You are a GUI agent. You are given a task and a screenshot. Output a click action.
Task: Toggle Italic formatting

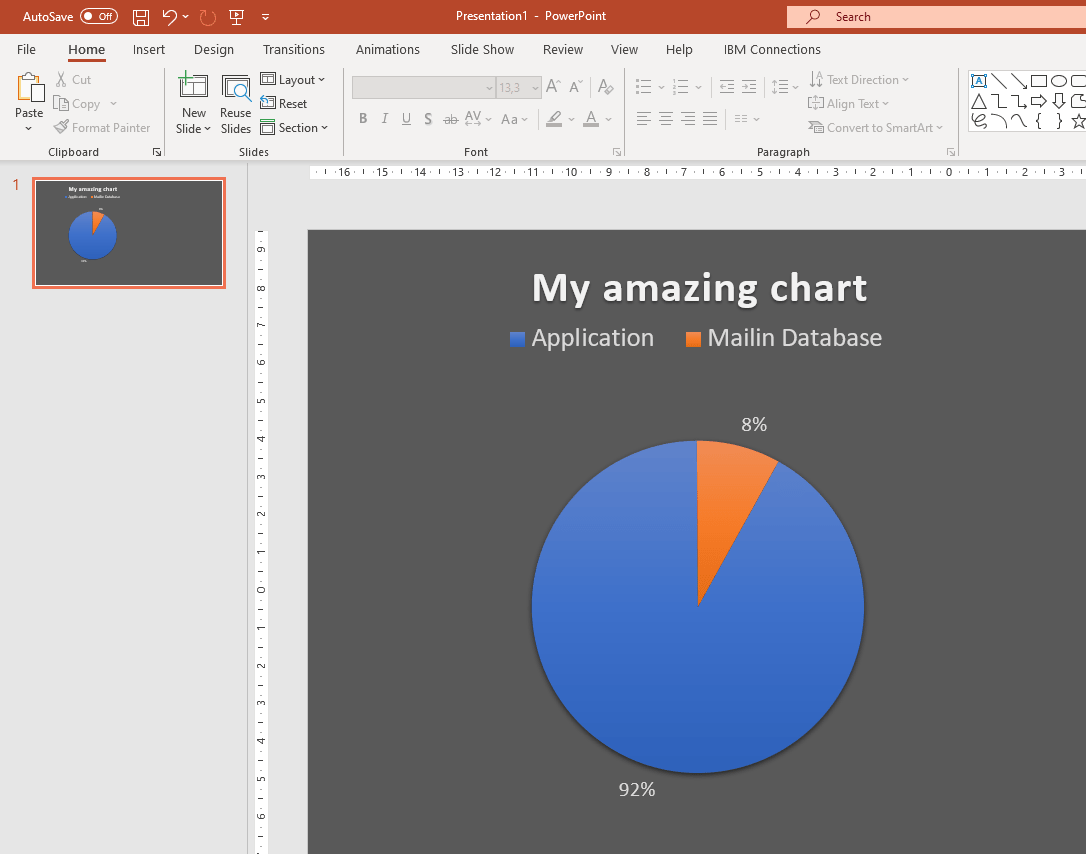click(x=385, y=119)
